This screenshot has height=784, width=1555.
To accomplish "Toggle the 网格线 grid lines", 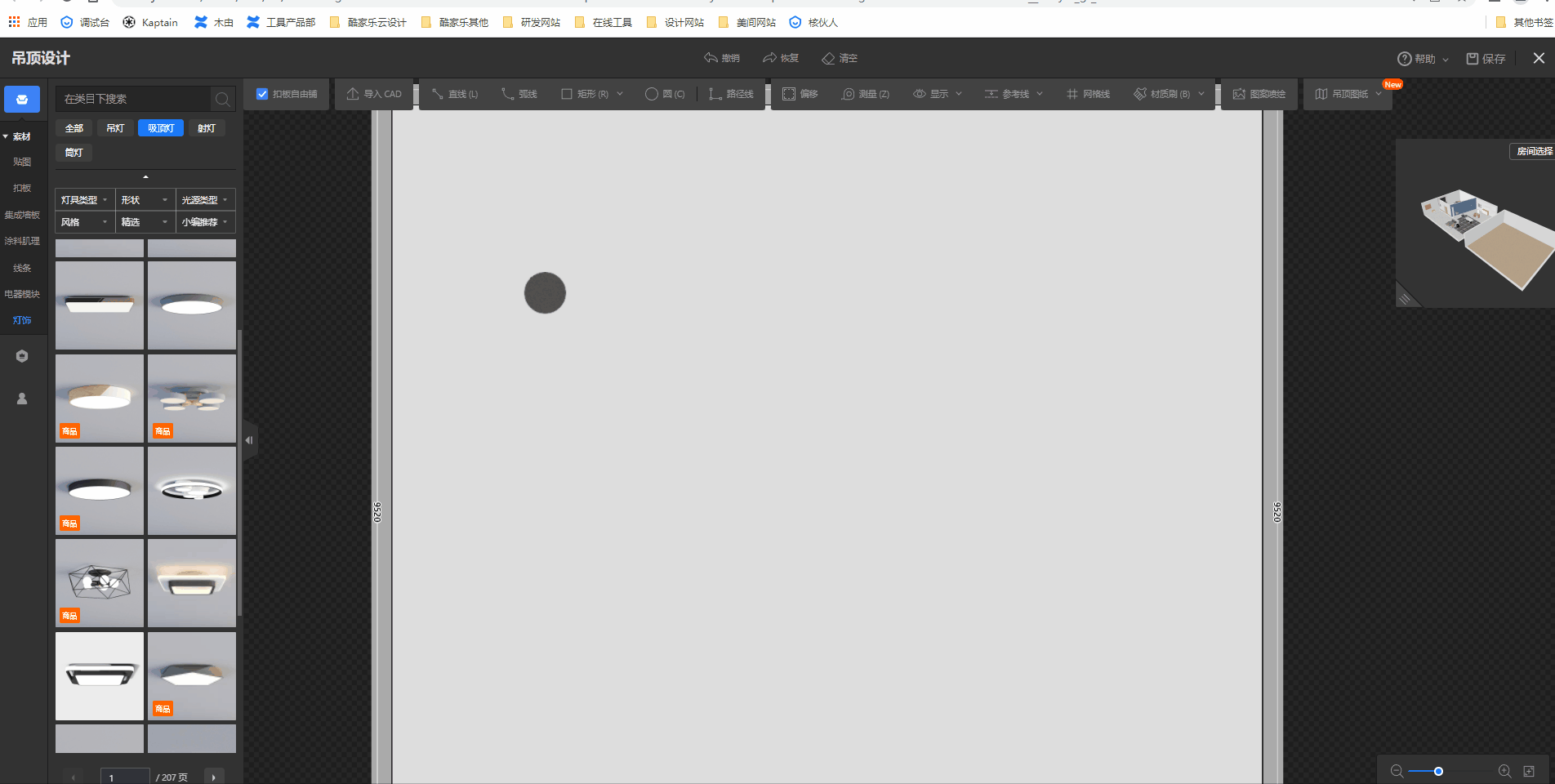I will [1088, 94].
